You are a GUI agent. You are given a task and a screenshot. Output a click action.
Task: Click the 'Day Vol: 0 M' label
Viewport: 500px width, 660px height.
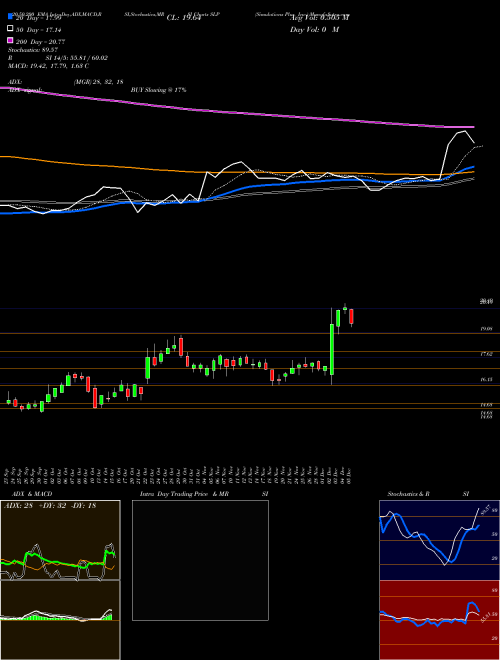[314, 30]
